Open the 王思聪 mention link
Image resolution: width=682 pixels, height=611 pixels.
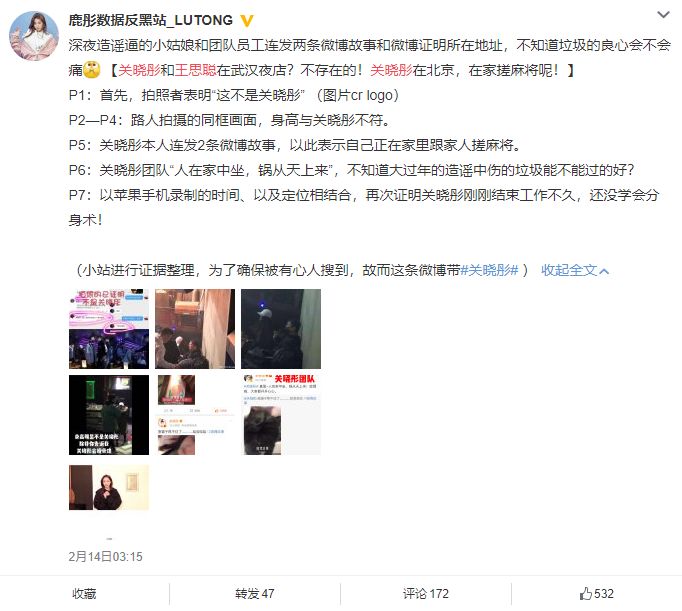tap(195, 70)
